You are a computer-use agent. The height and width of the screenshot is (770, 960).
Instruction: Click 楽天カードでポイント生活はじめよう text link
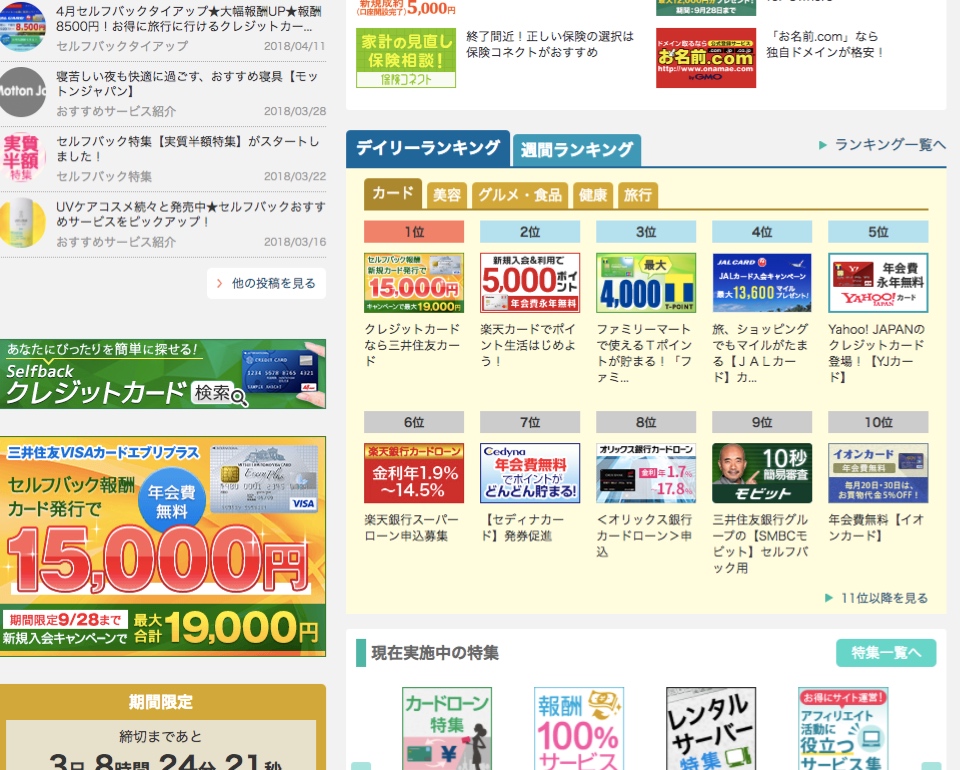click(528, 345)
